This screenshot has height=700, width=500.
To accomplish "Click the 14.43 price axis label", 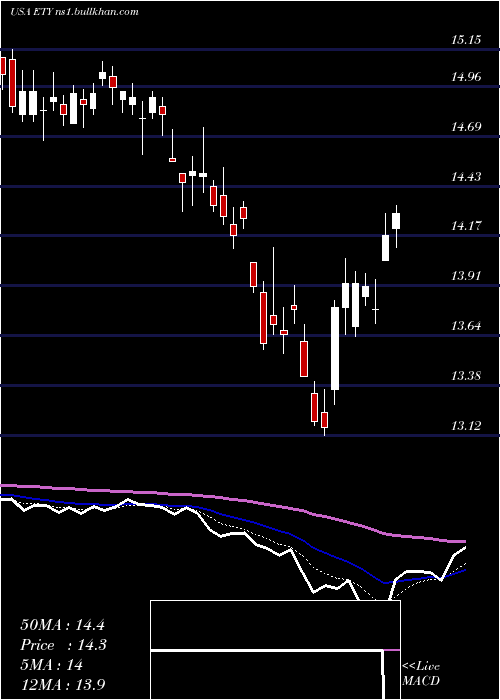I will [466, 177].
